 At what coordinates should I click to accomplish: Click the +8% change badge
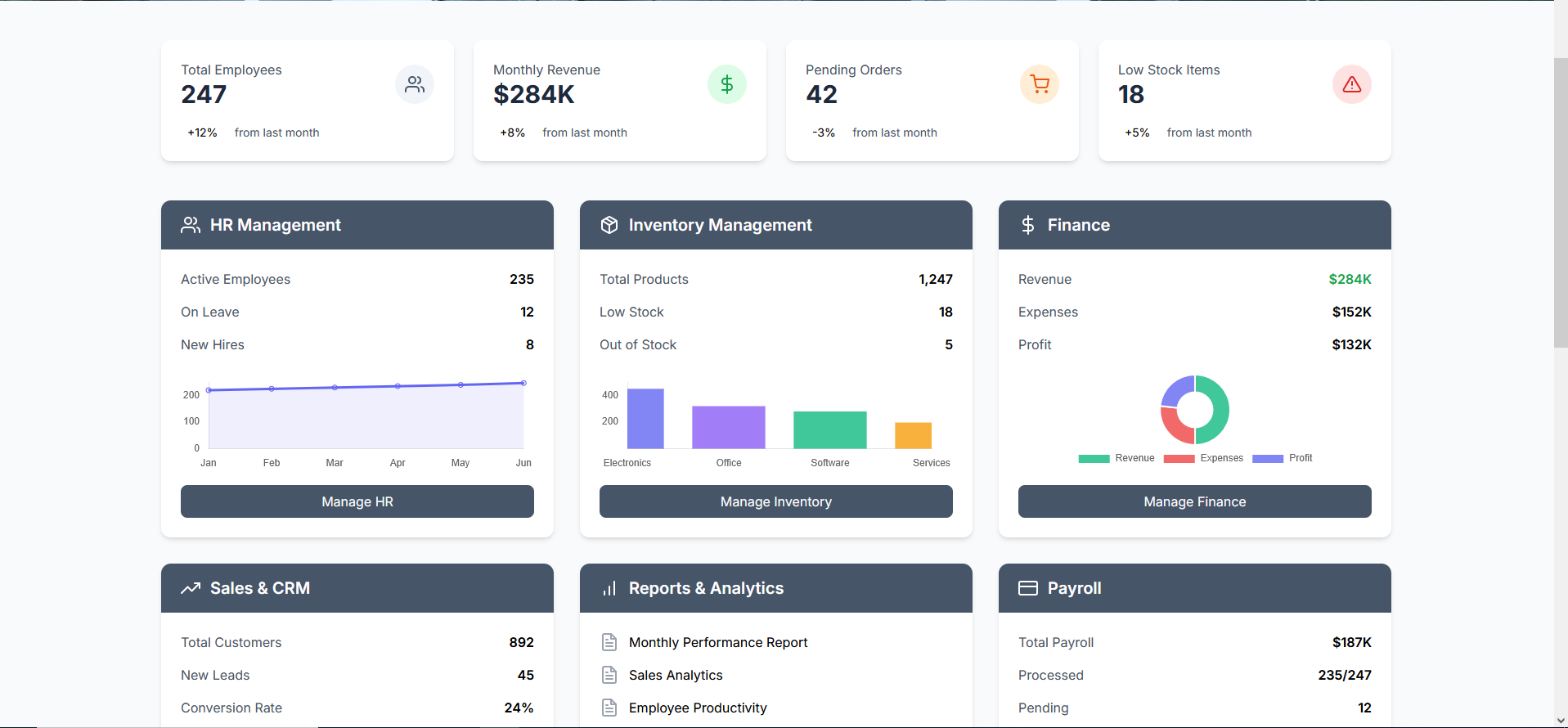tap(513, 133)
